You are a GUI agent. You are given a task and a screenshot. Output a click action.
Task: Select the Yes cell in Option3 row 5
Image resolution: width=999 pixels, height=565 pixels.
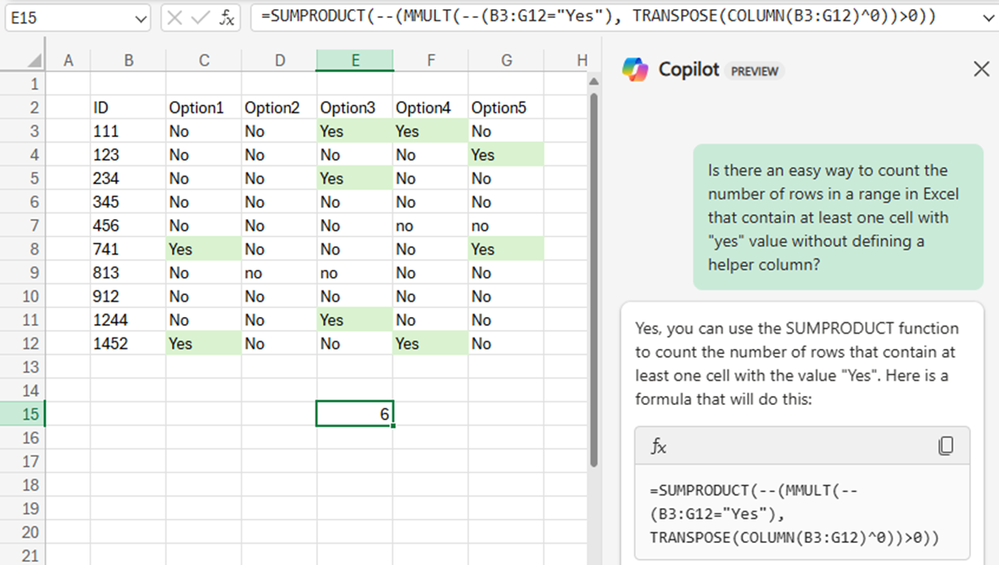[x=355, y=178]
